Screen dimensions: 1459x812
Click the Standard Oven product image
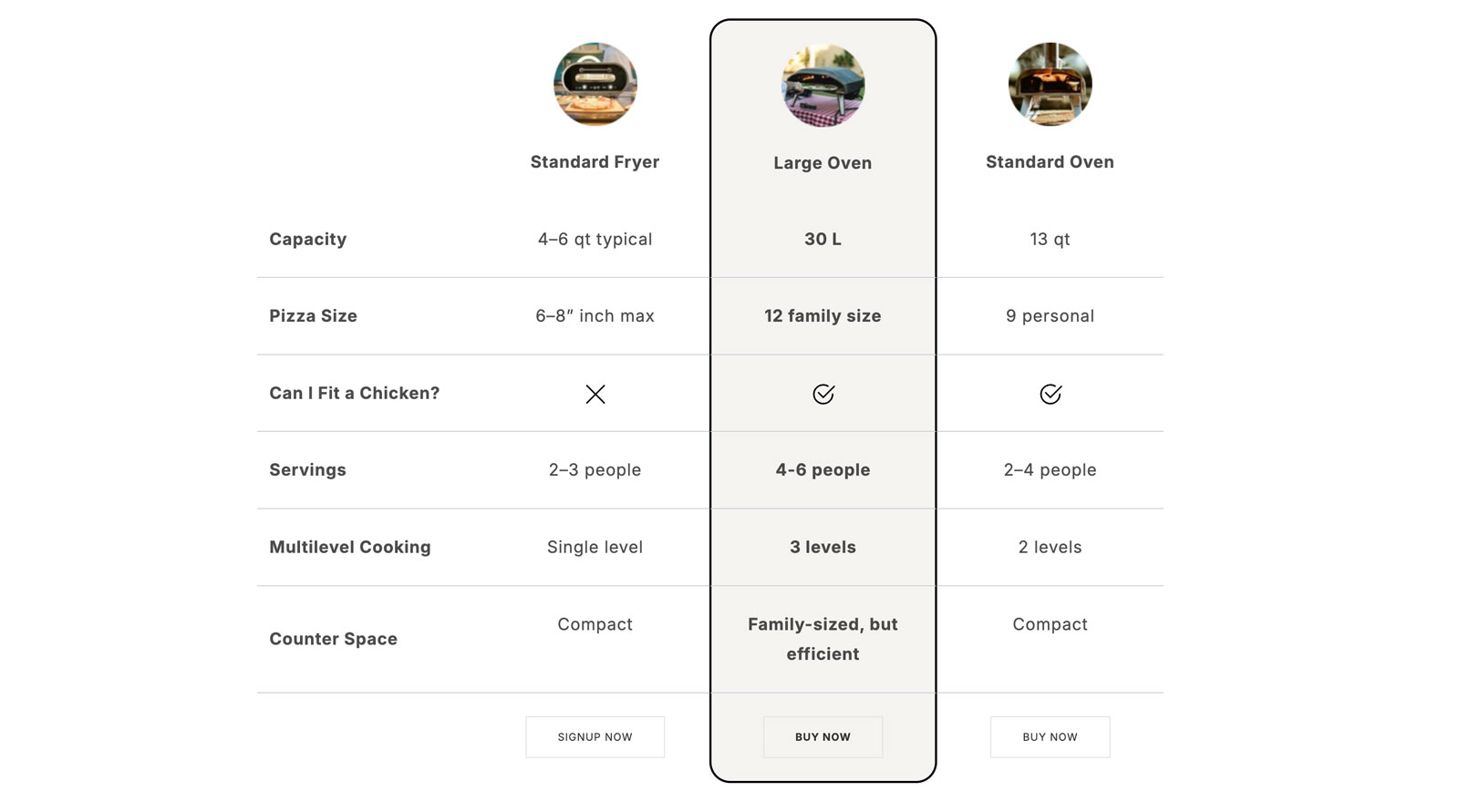[1050, 84]
